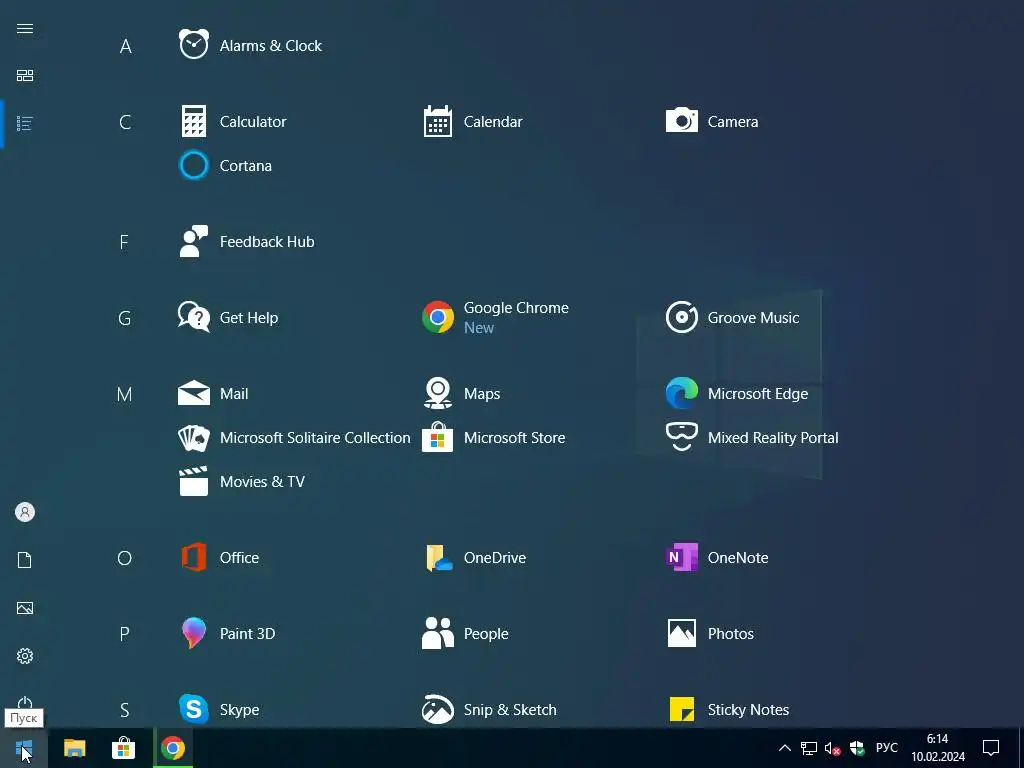
Task: Open Microsoft Store from the taskbar
Action: click(x=123, y=748)
